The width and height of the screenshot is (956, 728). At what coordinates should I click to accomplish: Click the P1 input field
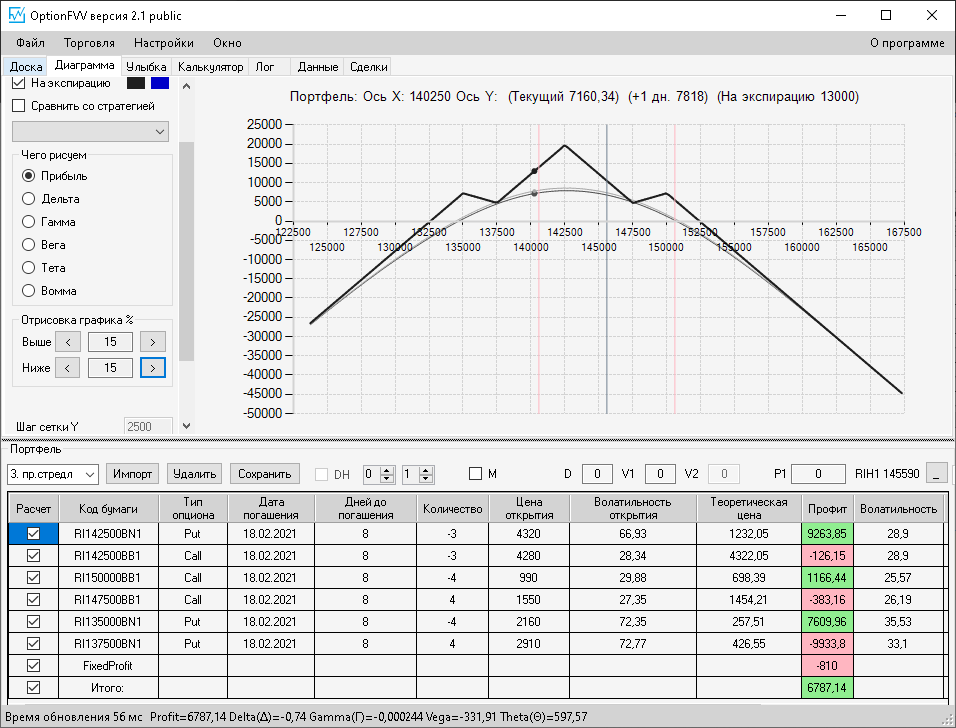[818, 474]
